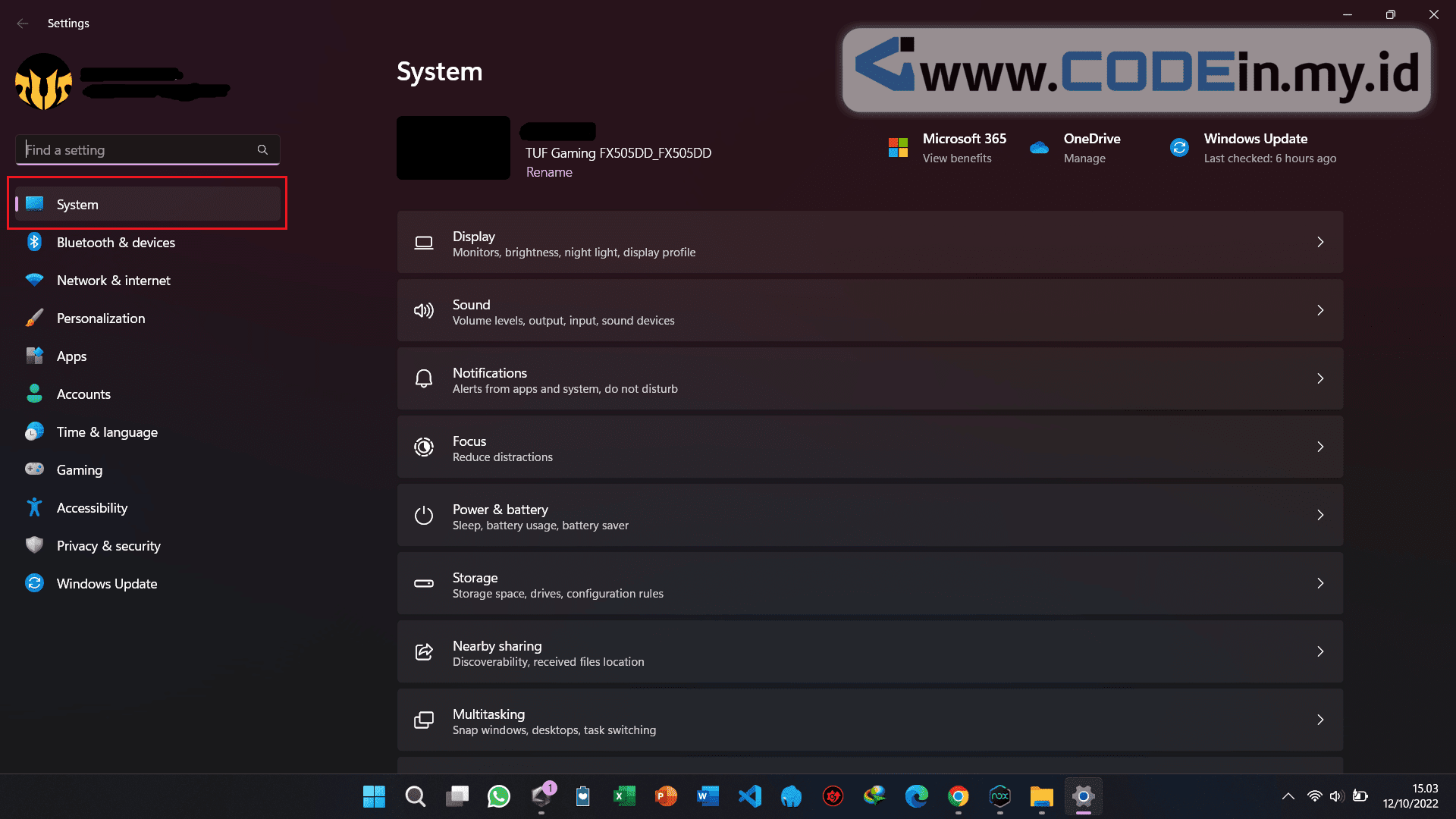Click the Network & internet wifi icon

point(34,280)
